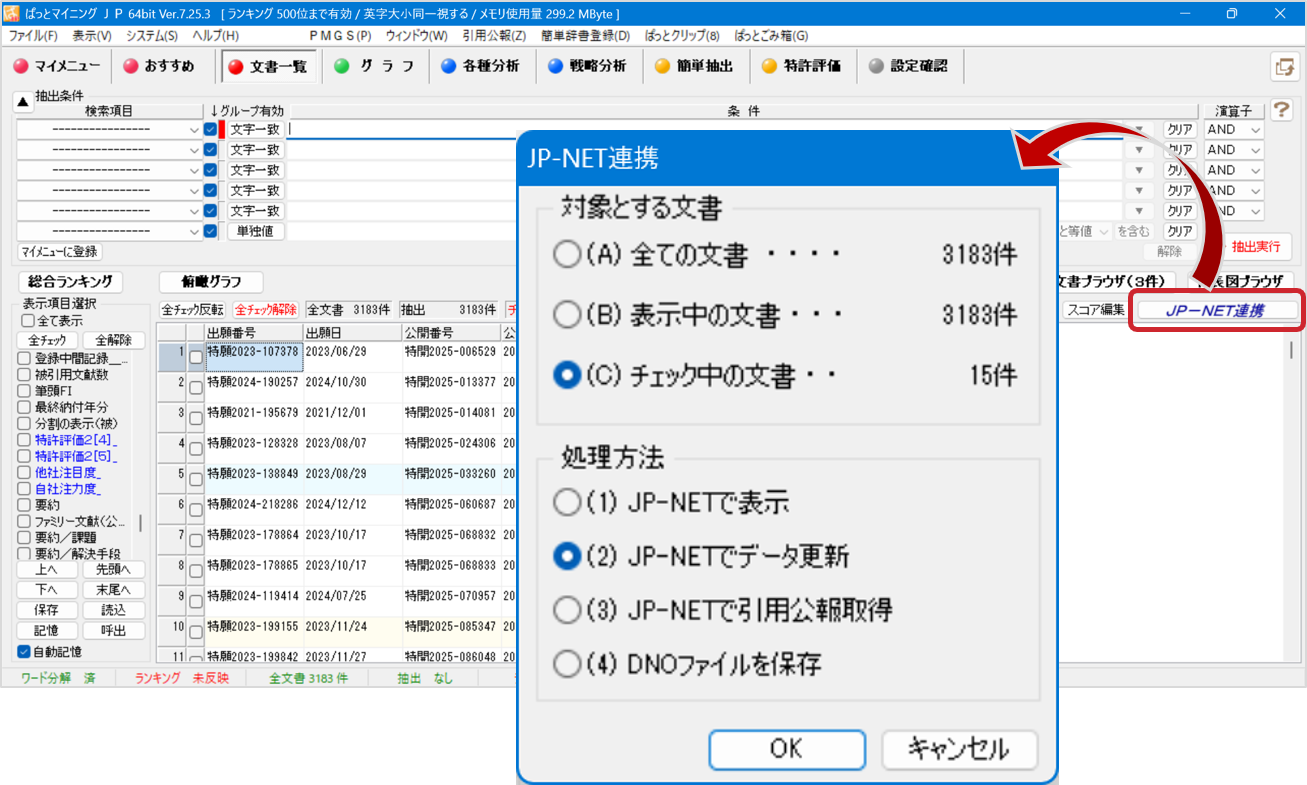Toggle the 自動記憶 checkbox

(x=24, y=652)
